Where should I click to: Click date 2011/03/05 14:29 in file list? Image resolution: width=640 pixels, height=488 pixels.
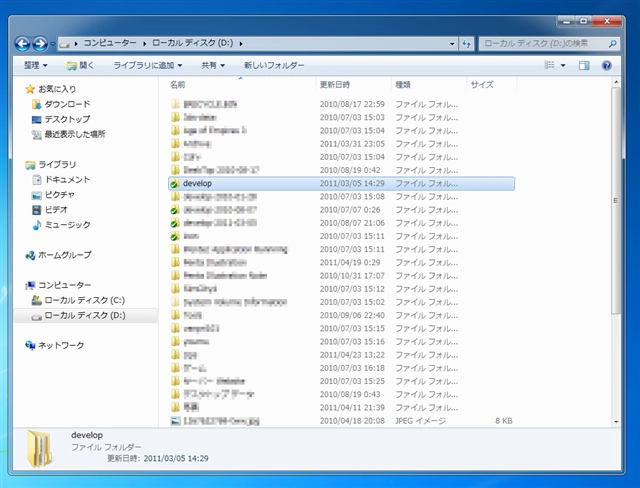point(352,184)
